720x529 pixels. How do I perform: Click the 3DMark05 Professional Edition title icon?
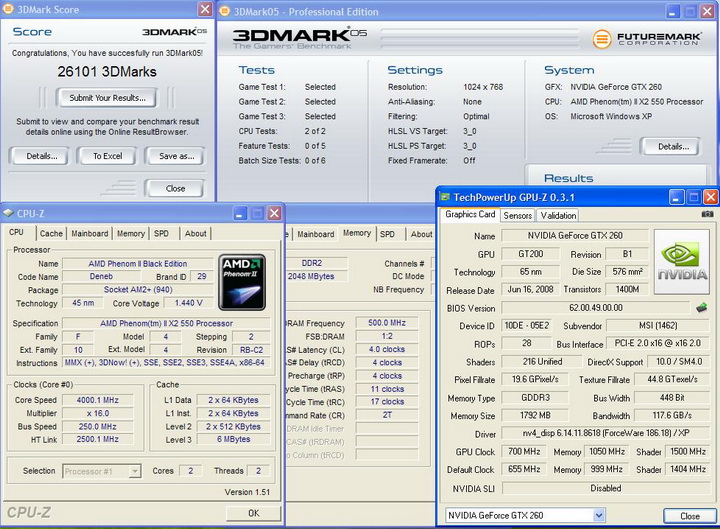(x=224, y=11)
